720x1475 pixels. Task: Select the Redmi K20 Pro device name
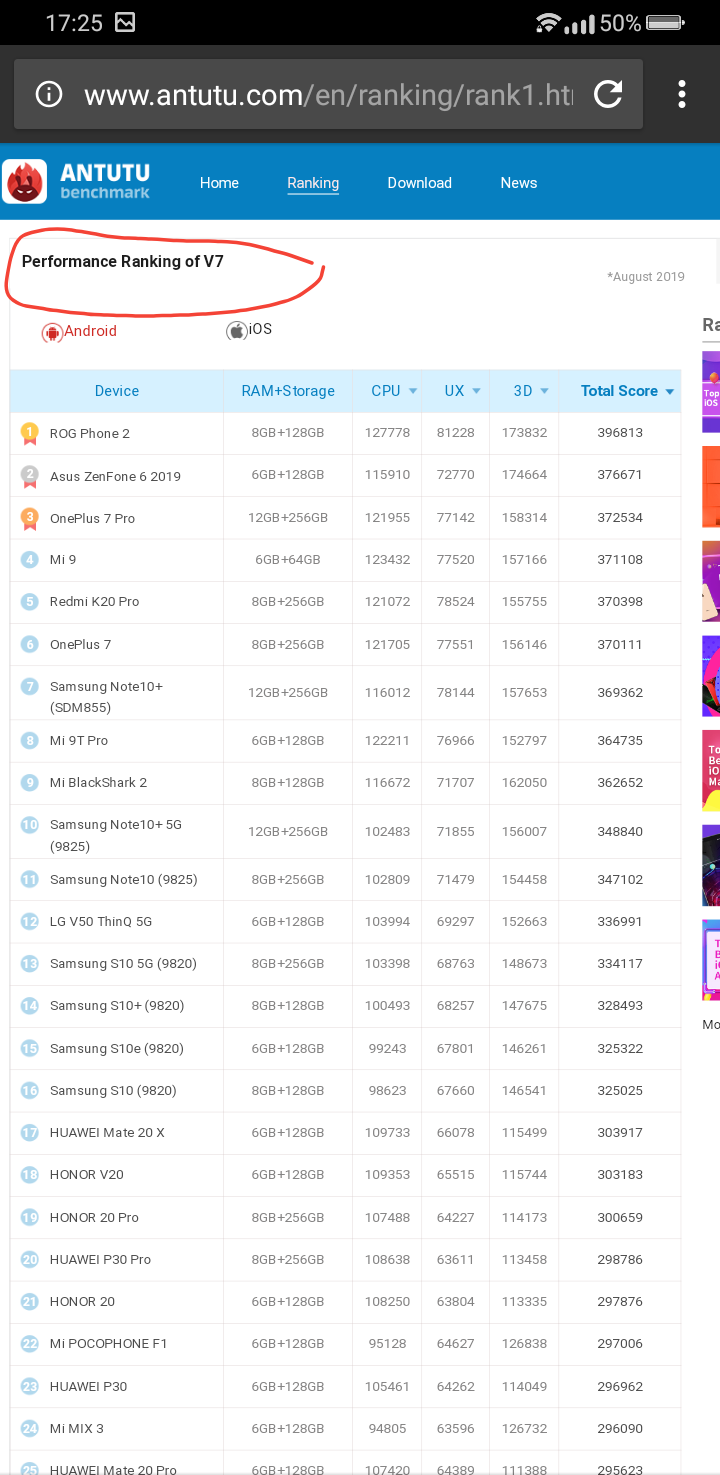tap(94, 602)
